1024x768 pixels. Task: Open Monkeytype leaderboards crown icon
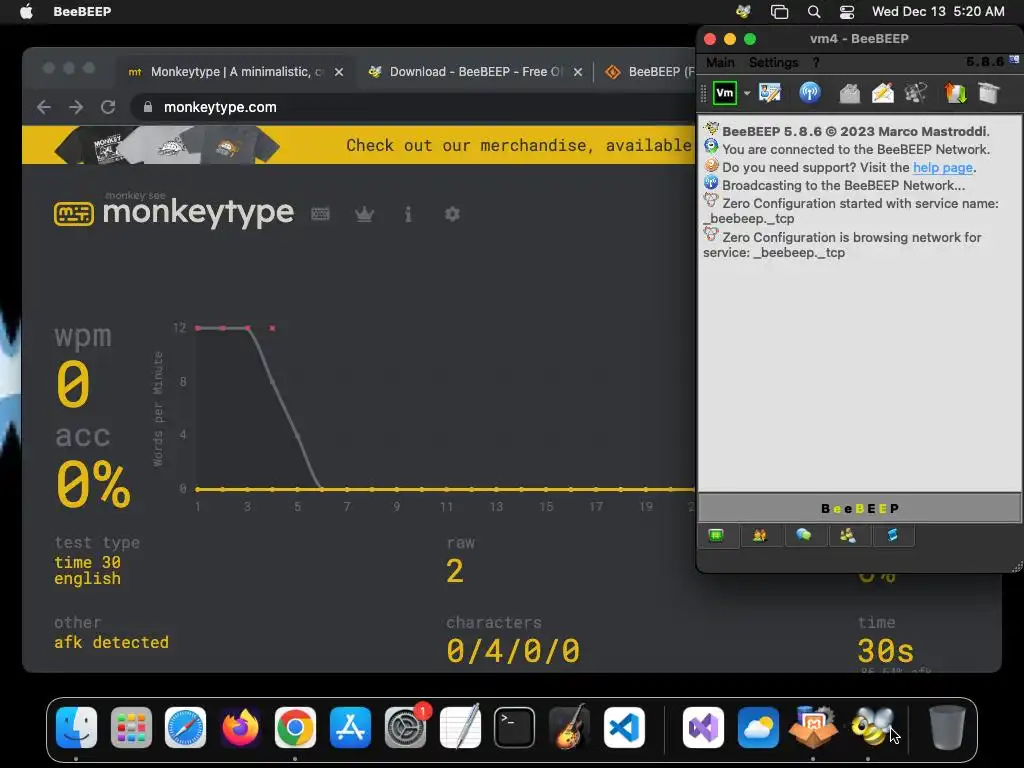(x=364, y=214)
